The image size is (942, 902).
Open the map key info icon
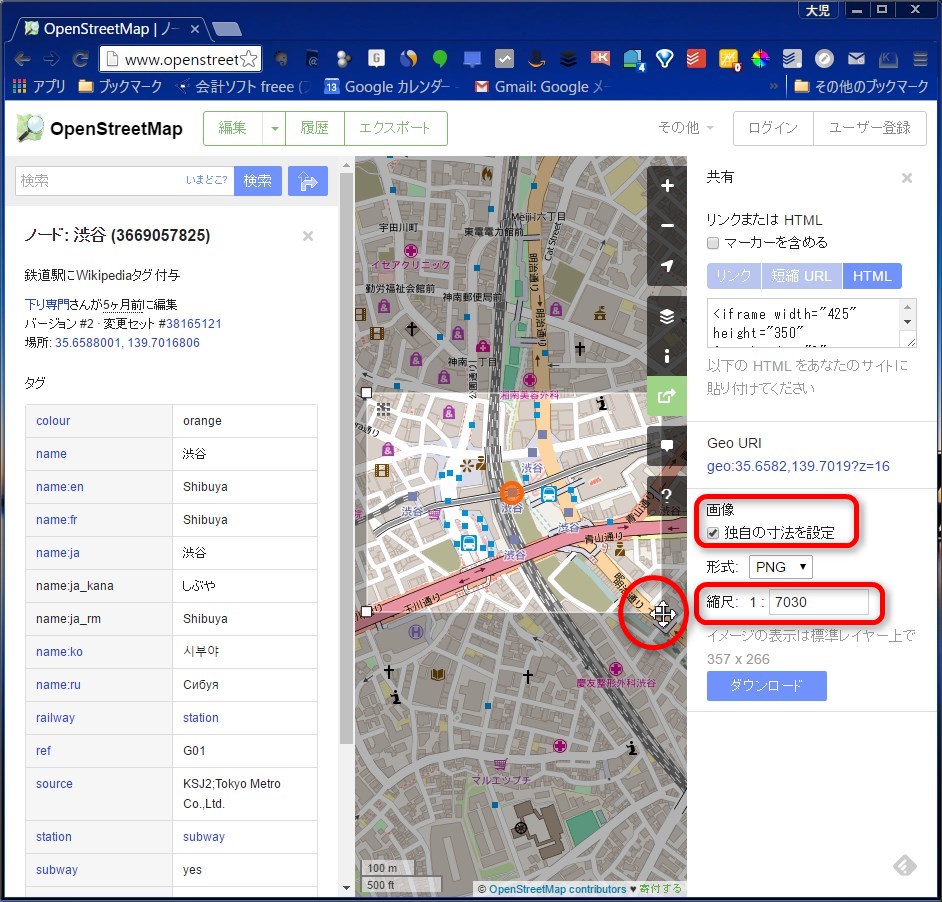click(667, 356)
